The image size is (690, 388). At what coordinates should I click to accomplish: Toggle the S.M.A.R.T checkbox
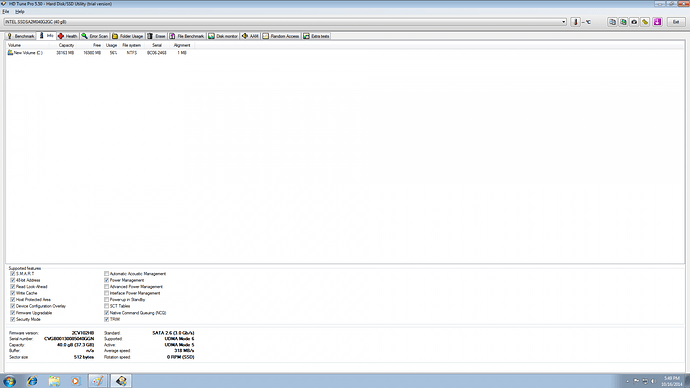(x=13, y=274)
